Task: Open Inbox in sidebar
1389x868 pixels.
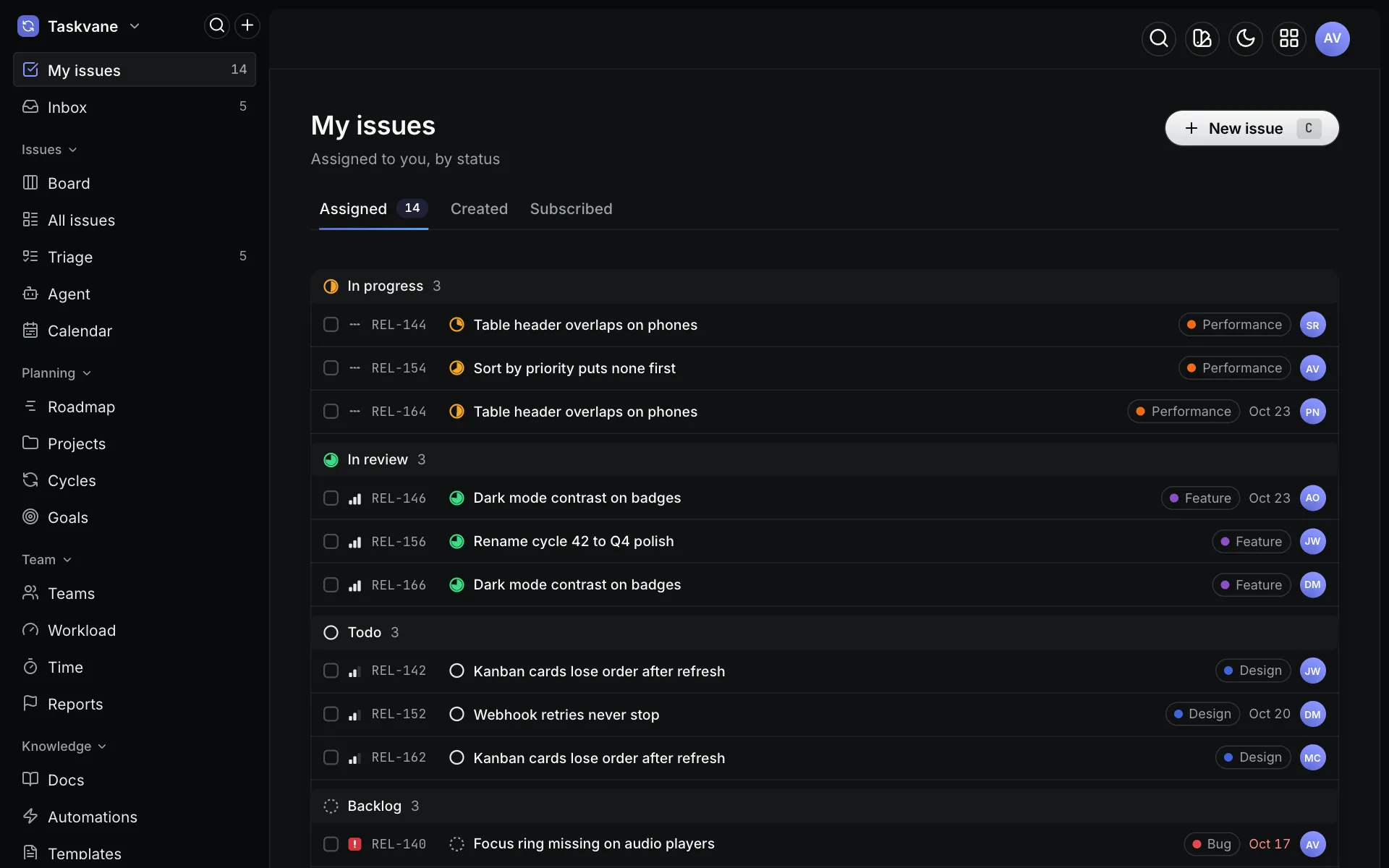Action: point(135,107)
